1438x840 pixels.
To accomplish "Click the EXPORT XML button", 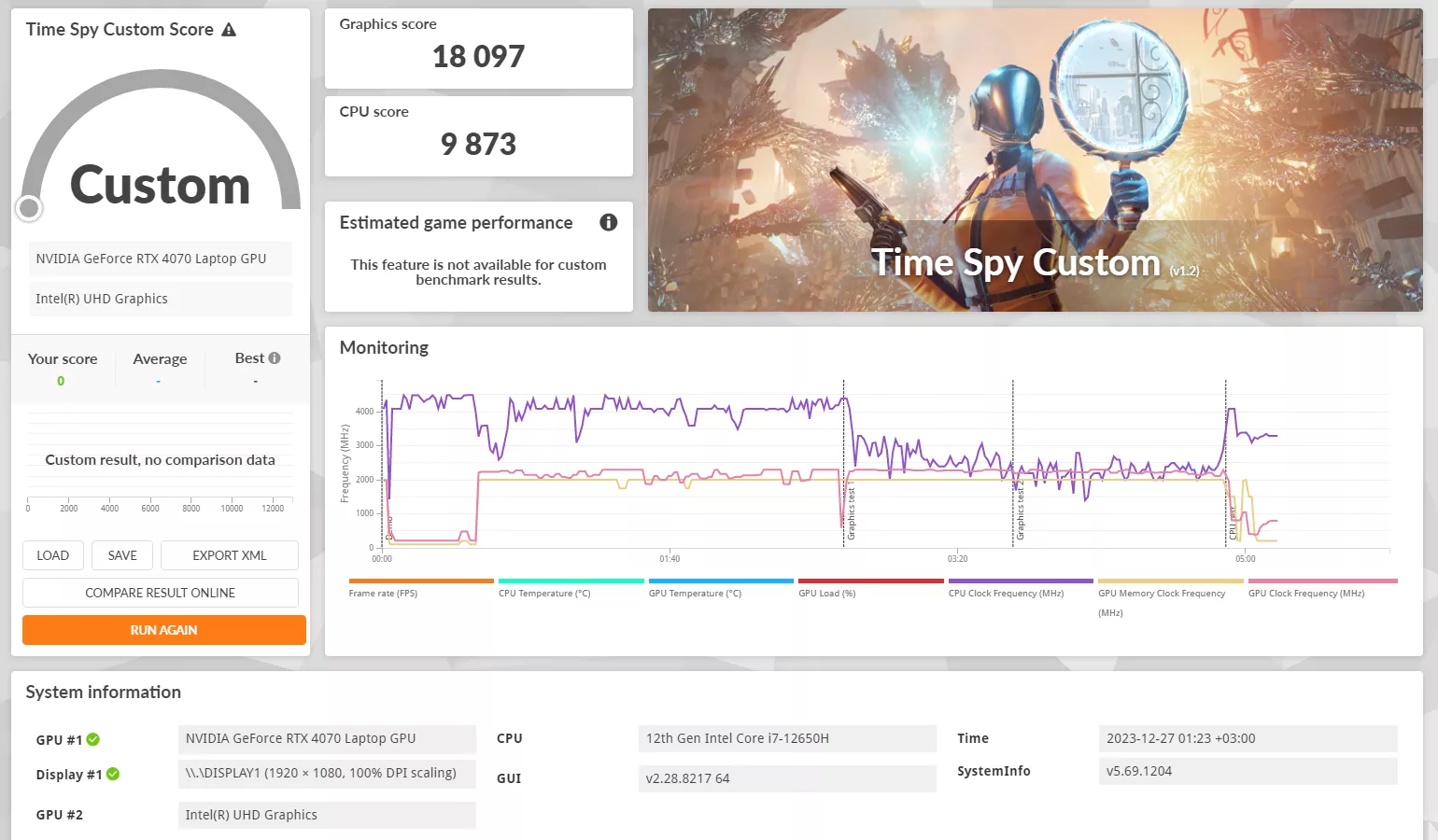I will [x=230, y=555].
